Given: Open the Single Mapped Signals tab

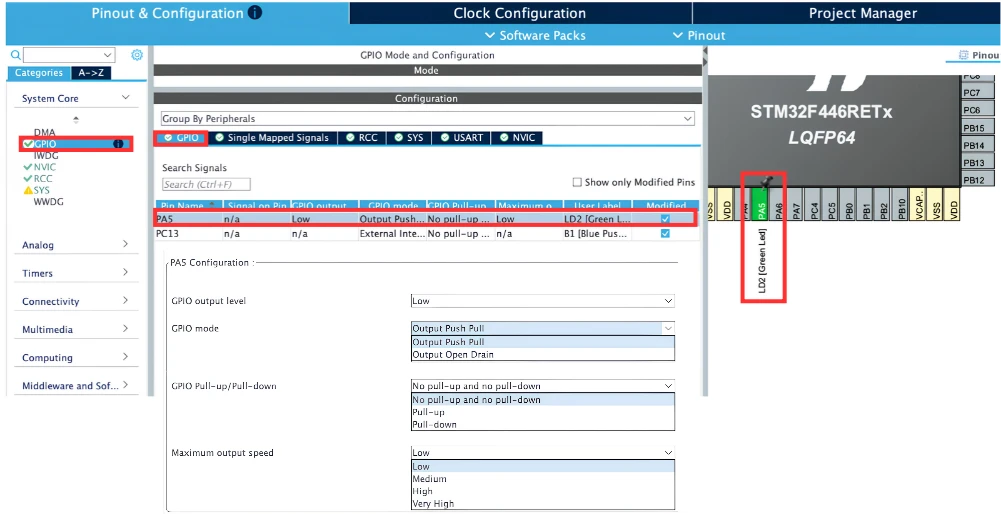Looking at the screenshot, I should (273, 137).
